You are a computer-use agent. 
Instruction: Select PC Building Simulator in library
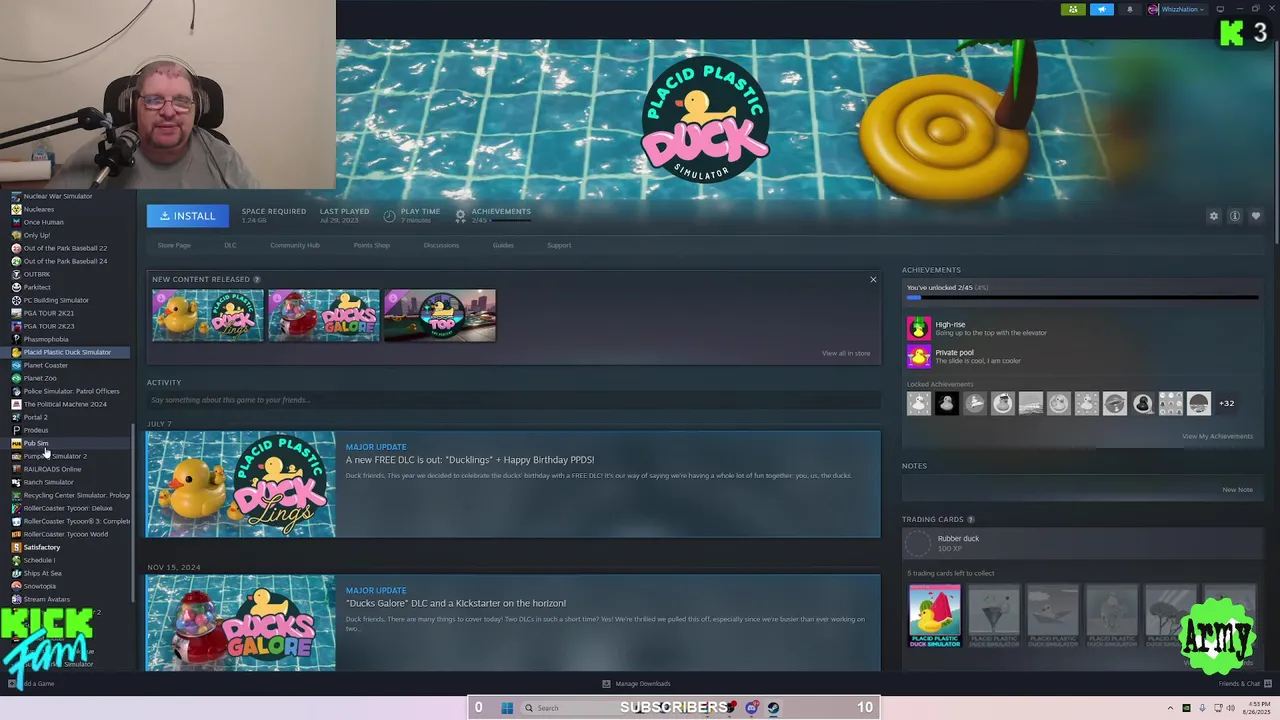56,300
